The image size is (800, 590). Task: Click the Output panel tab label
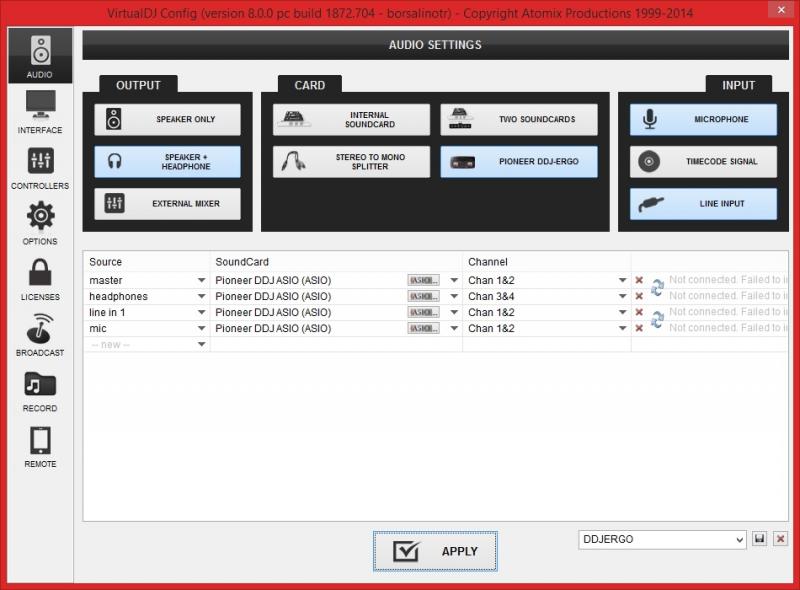point(138,85)
